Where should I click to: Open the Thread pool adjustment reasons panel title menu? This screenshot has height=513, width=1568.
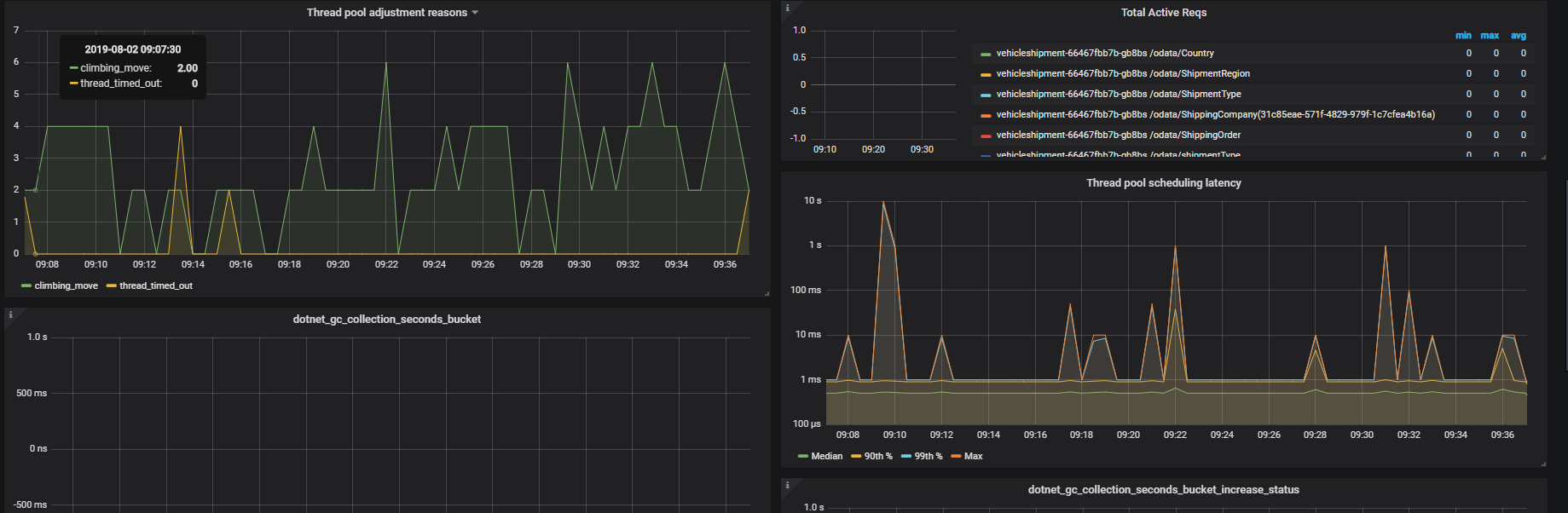pos(387,13)
